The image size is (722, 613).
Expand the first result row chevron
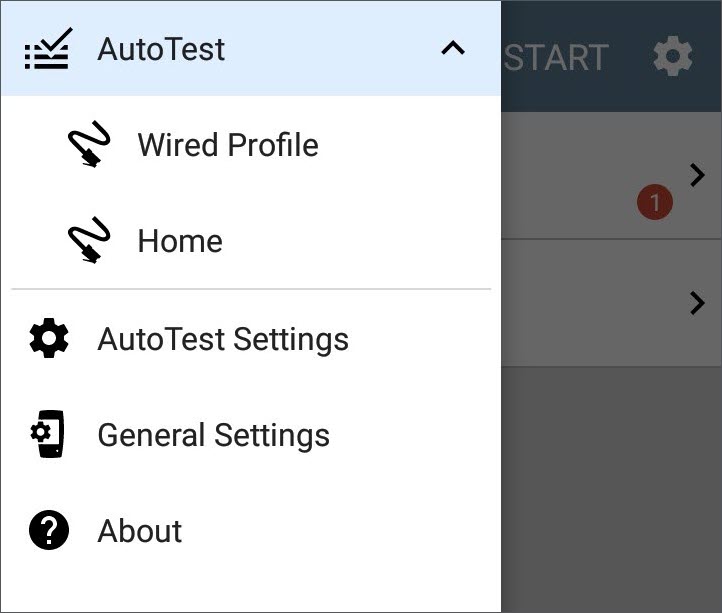coord(698,175)
